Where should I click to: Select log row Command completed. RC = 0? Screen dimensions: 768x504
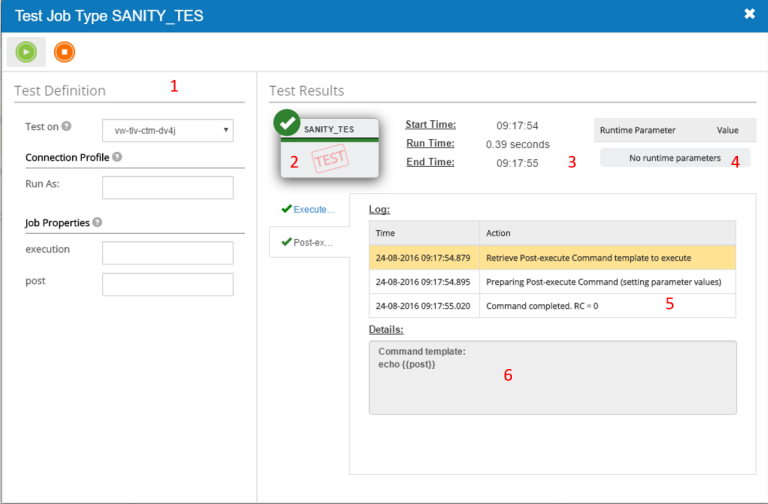click(x=552, y=306)
